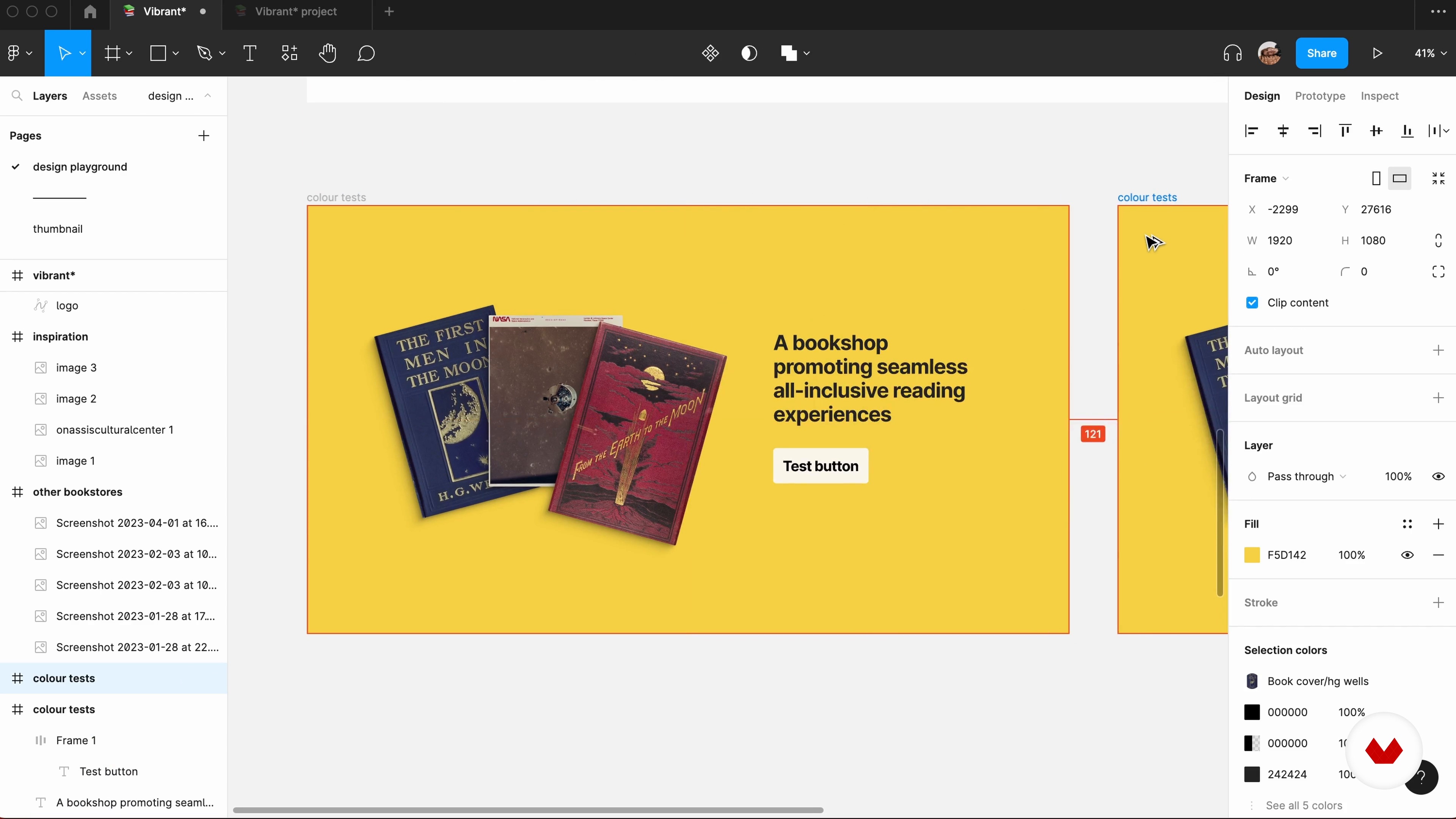
Task: Click the Use as mask icon
Action: click(x=749, y=53)
